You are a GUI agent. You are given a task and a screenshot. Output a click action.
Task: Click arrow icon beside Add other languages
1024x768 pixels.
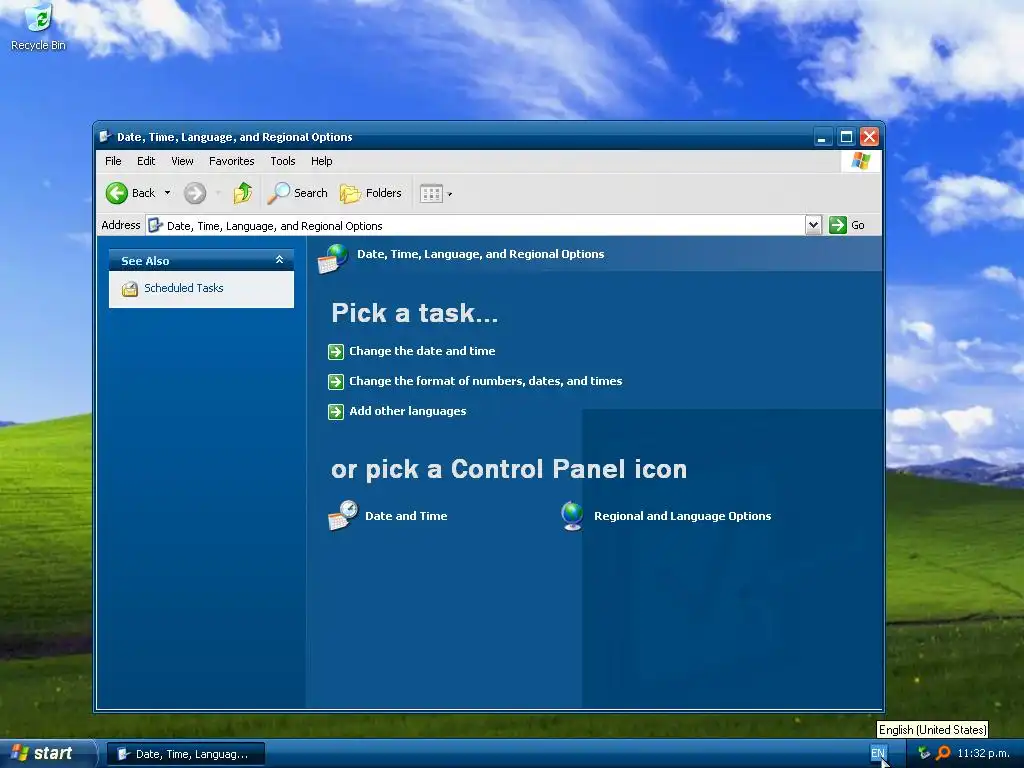coord(336,411)
